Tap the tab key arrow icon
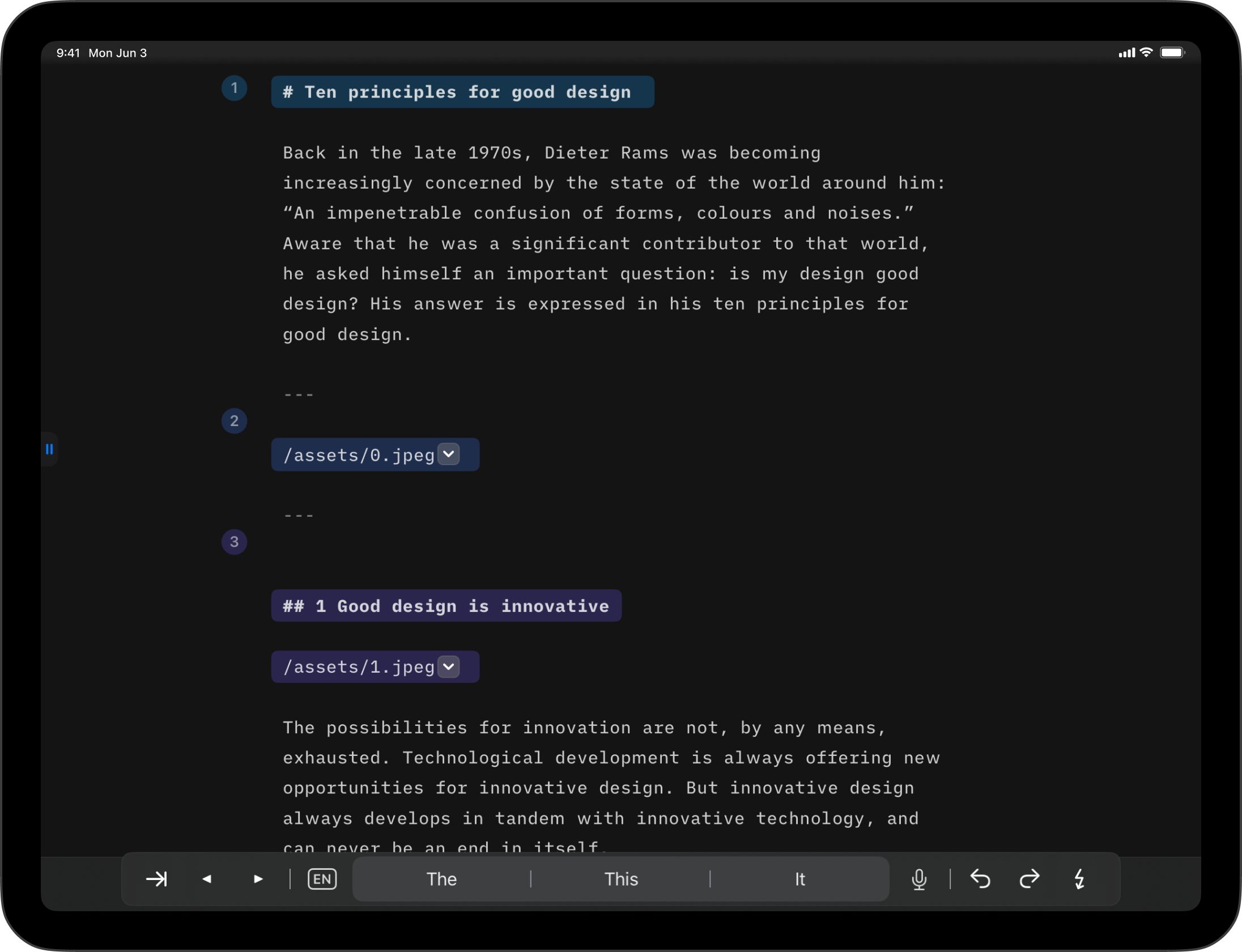The width and height of the screenshot is (1242, 952). click(x=156, y=879)
